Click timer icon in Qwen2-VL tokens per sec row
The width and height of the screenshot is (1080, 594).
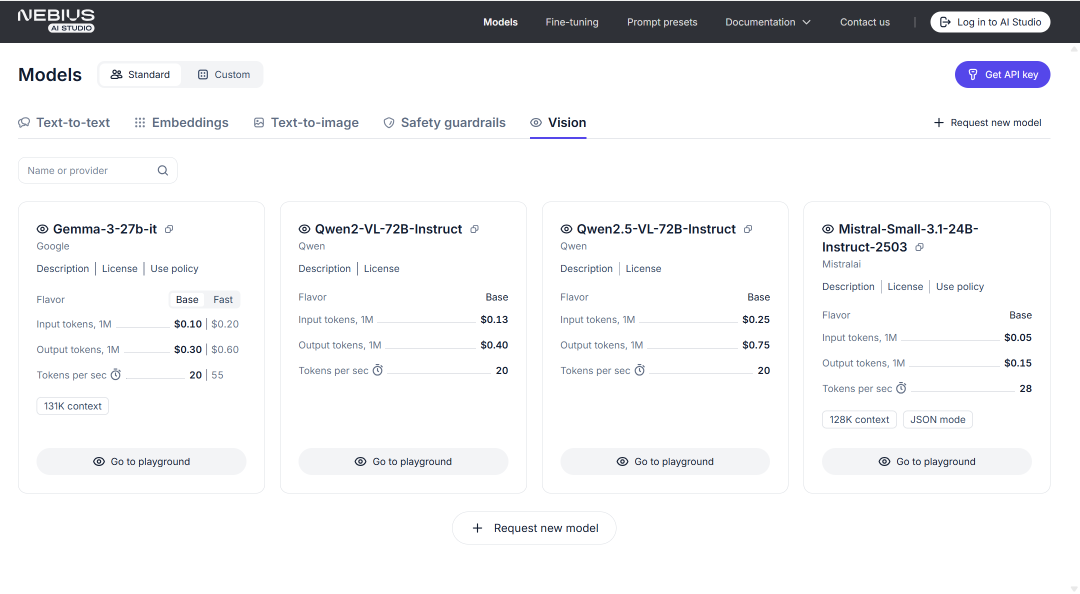tap(377, 370)
